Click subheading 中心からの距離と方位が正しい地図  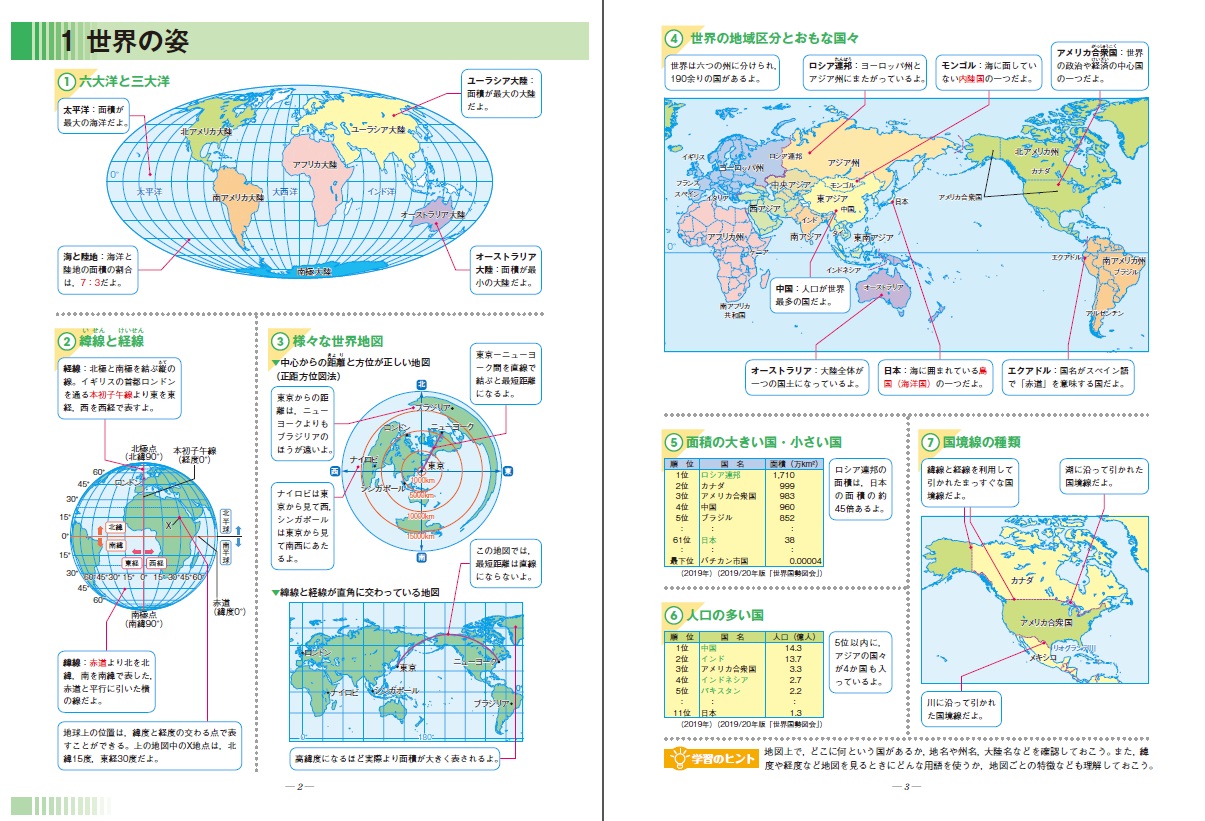[x=356, y=361]
